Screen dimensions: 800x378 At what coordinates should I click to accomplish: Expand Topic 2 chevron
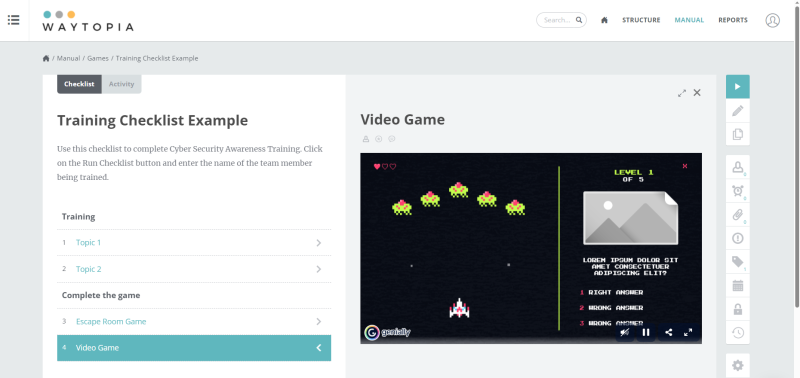click(318, 269)
